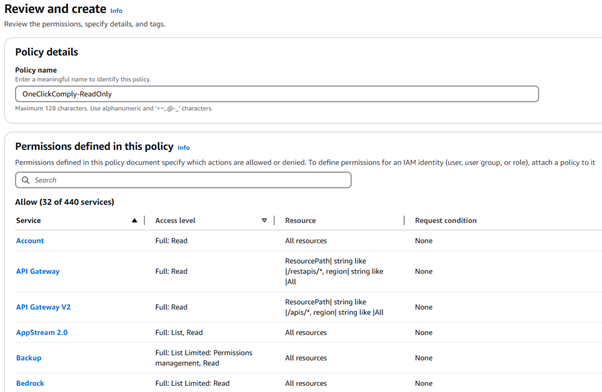Viewport: 602px width, 392px height.
Task: Click the /restapis/* resource text for API Gateway
Action: [334, 271]
